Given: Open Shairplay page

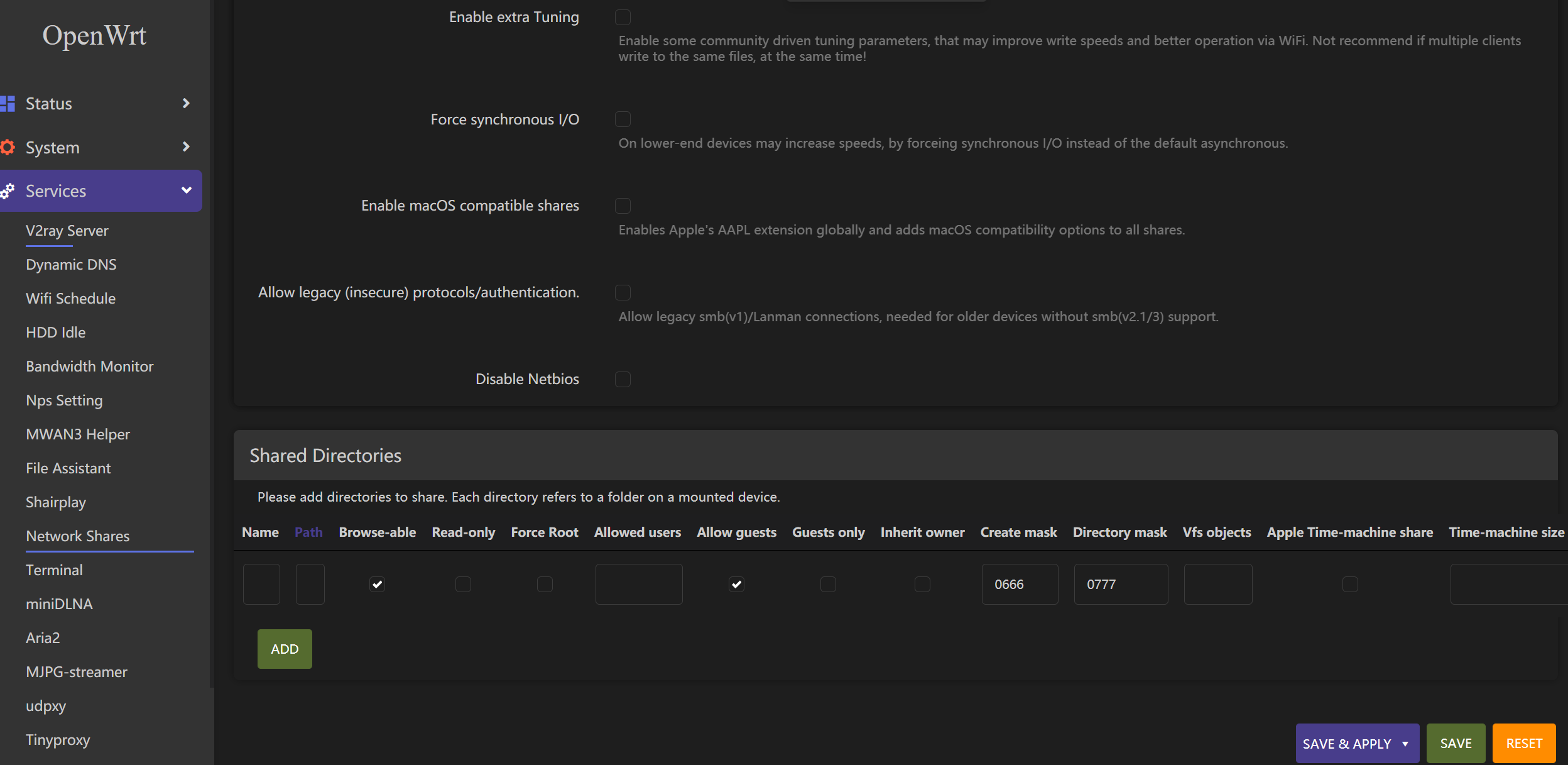Looking at the screenshot, I should [x=55, y=502].
